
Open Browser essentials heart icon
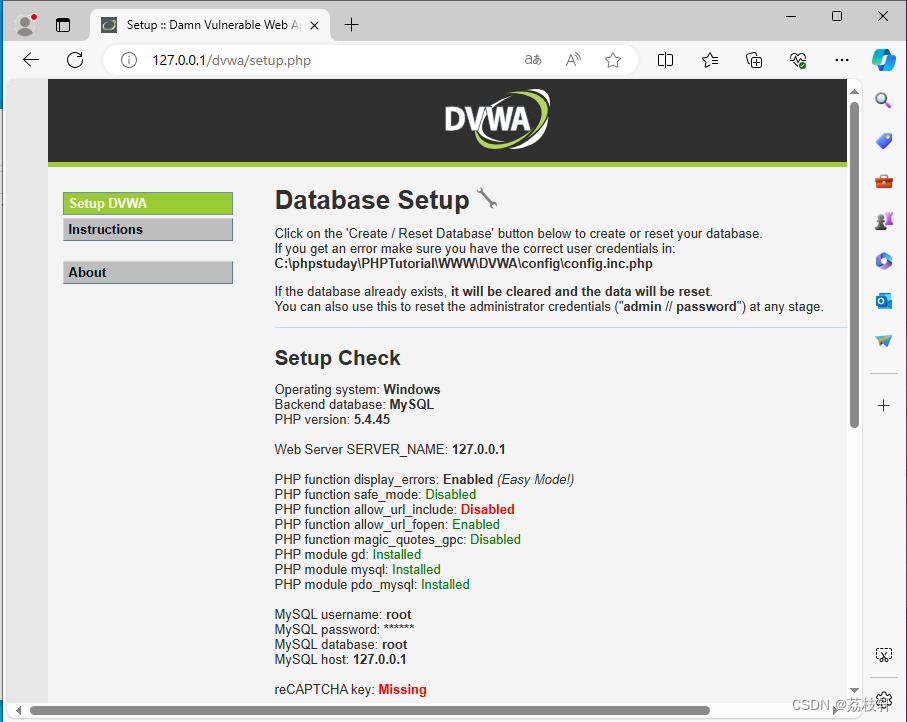click(x=798, y=60)
